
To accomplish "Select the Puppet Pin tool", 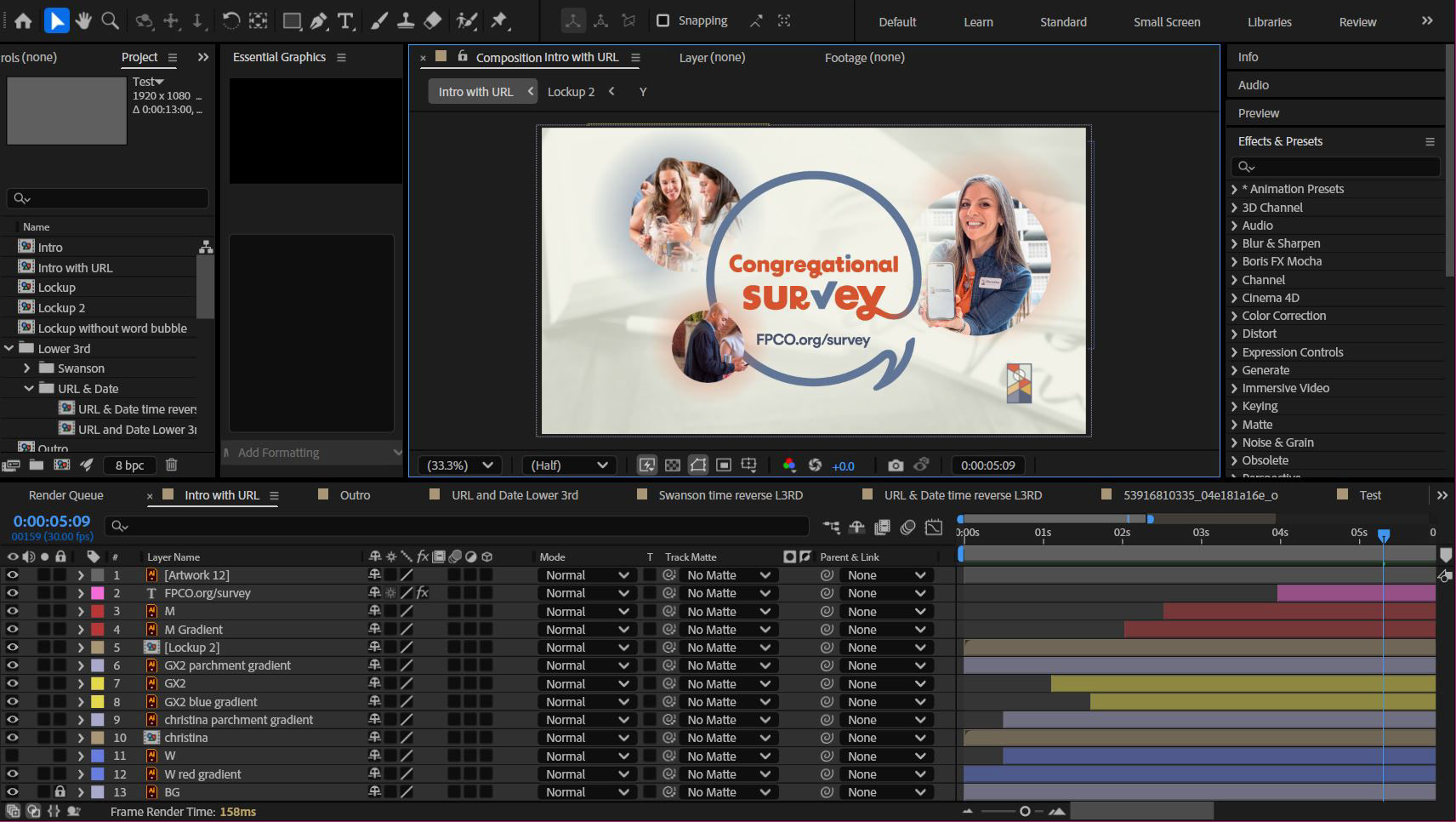I will click(x=499, y=20).
